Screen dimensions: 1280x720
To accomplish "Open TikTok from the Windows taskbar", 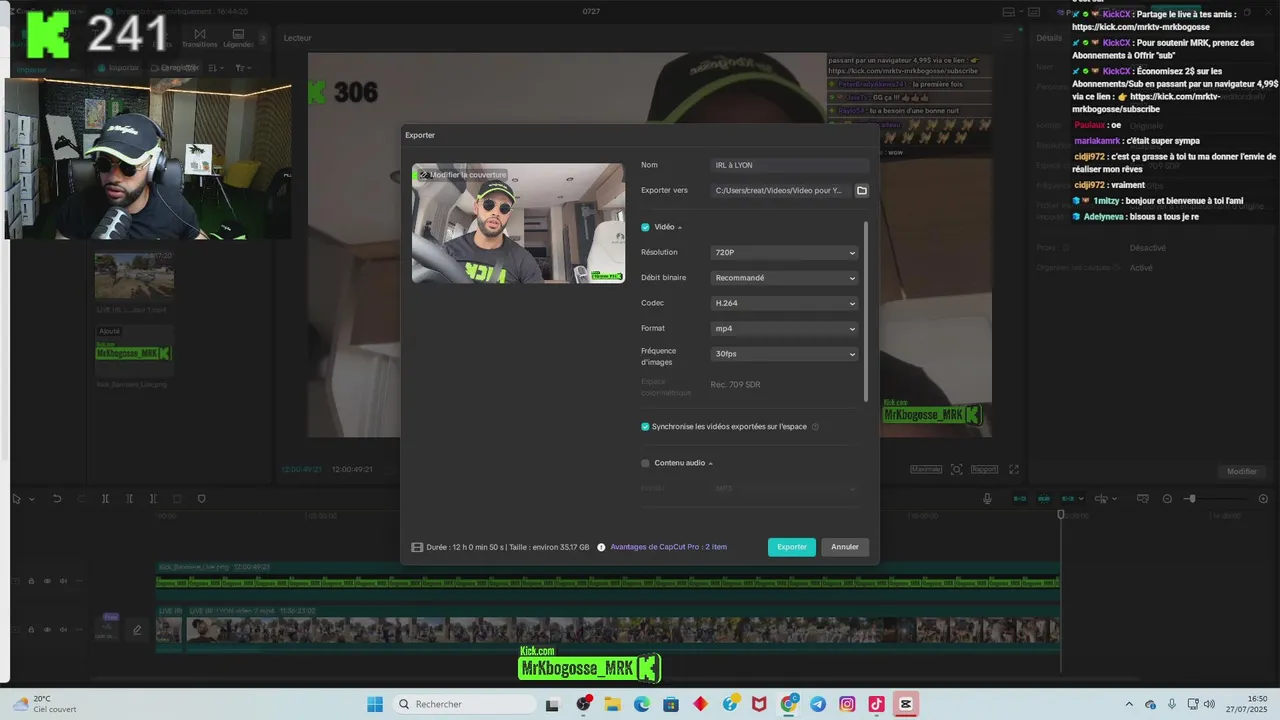I will tap(876, 704).
